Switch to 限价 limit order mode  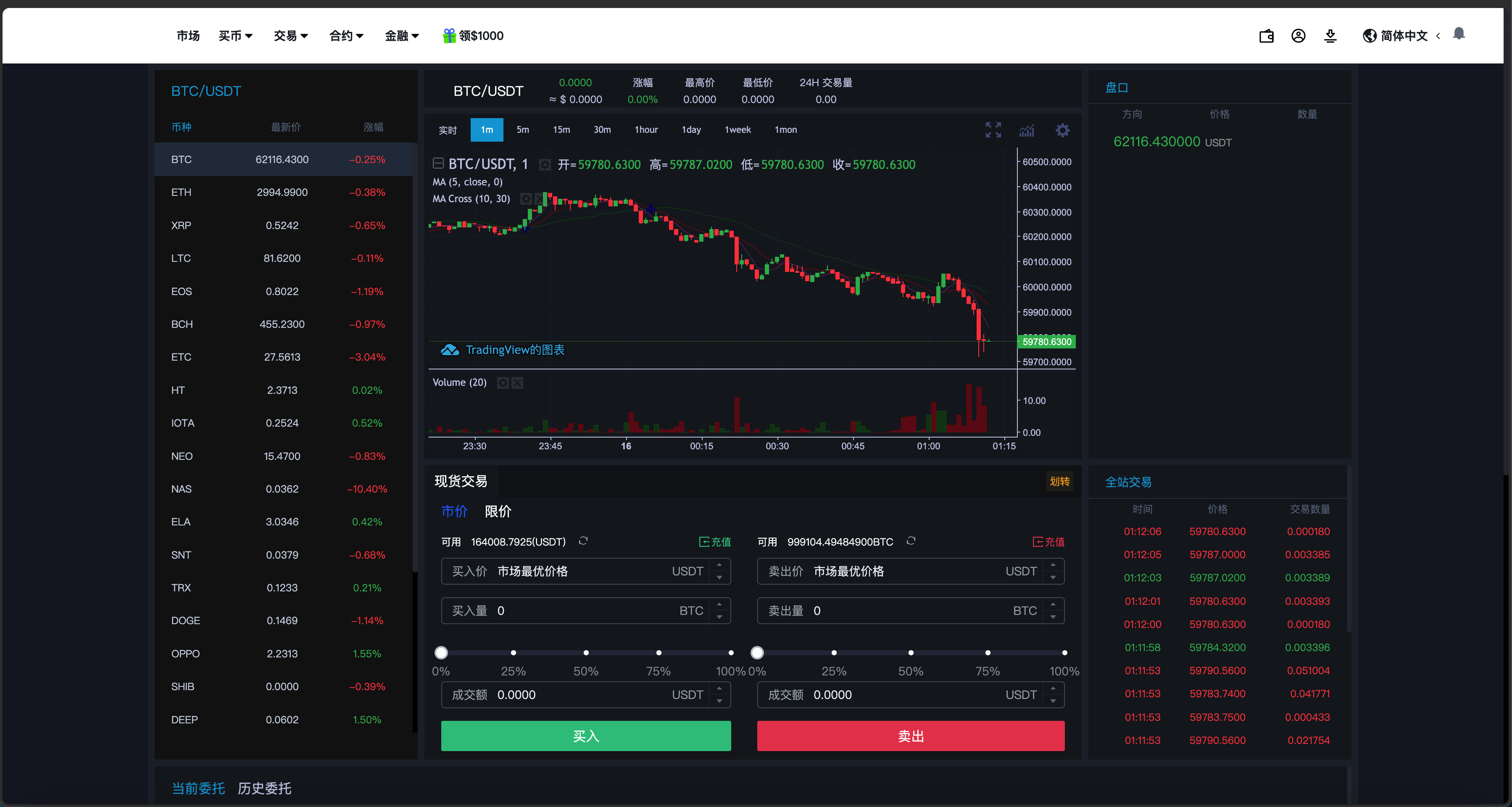tap(498, 511)
